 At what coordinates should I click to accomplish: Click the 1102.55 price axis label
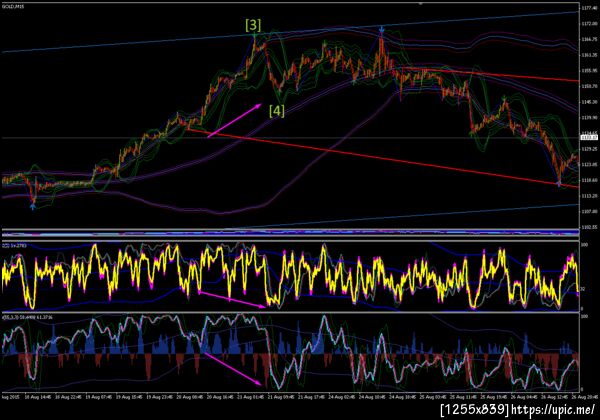(x=589, y=227)
